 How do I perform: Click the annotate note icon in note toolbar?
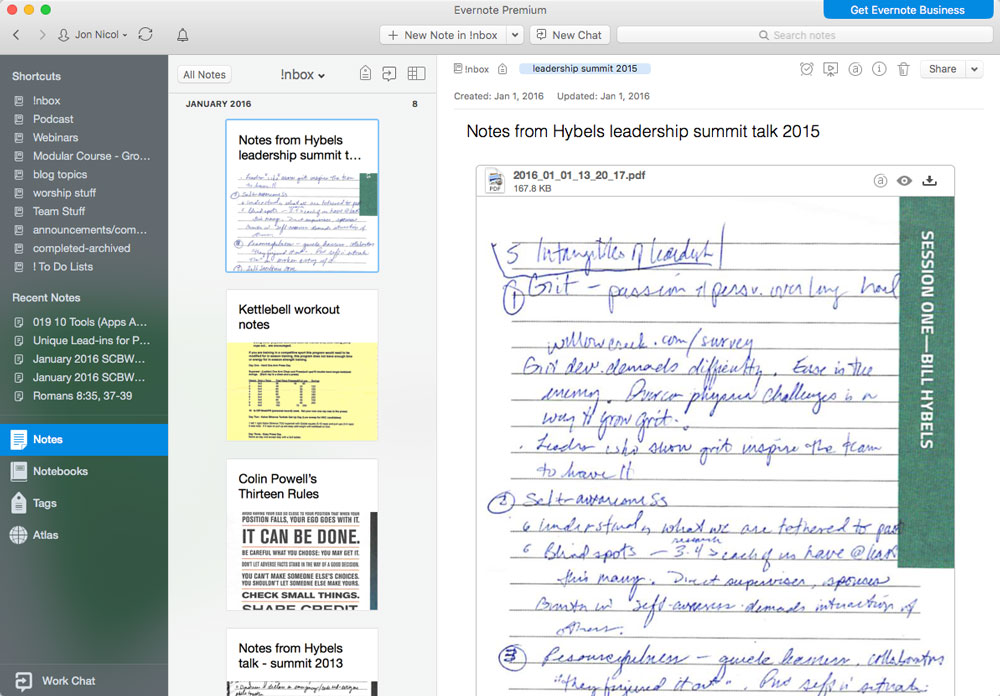pos(855,69)
